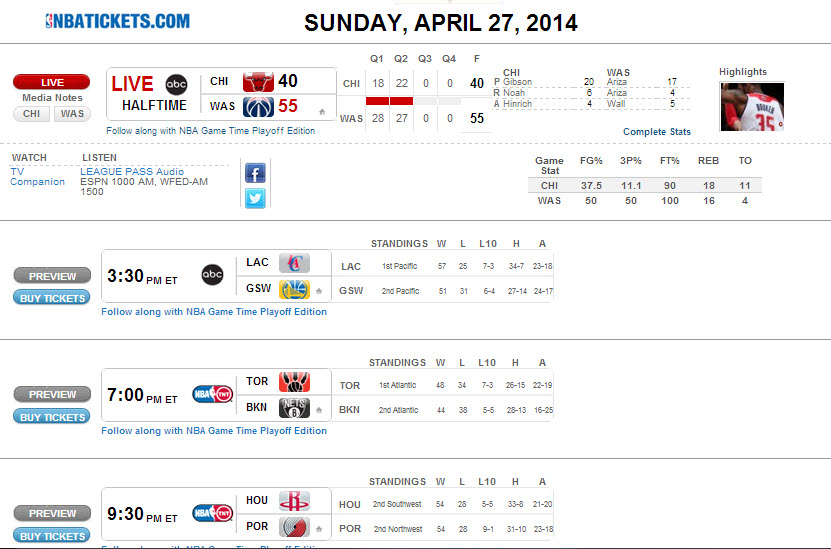Click the Facebook share icon
Viewport: 831px width, 549px height.
click(255, 173)
